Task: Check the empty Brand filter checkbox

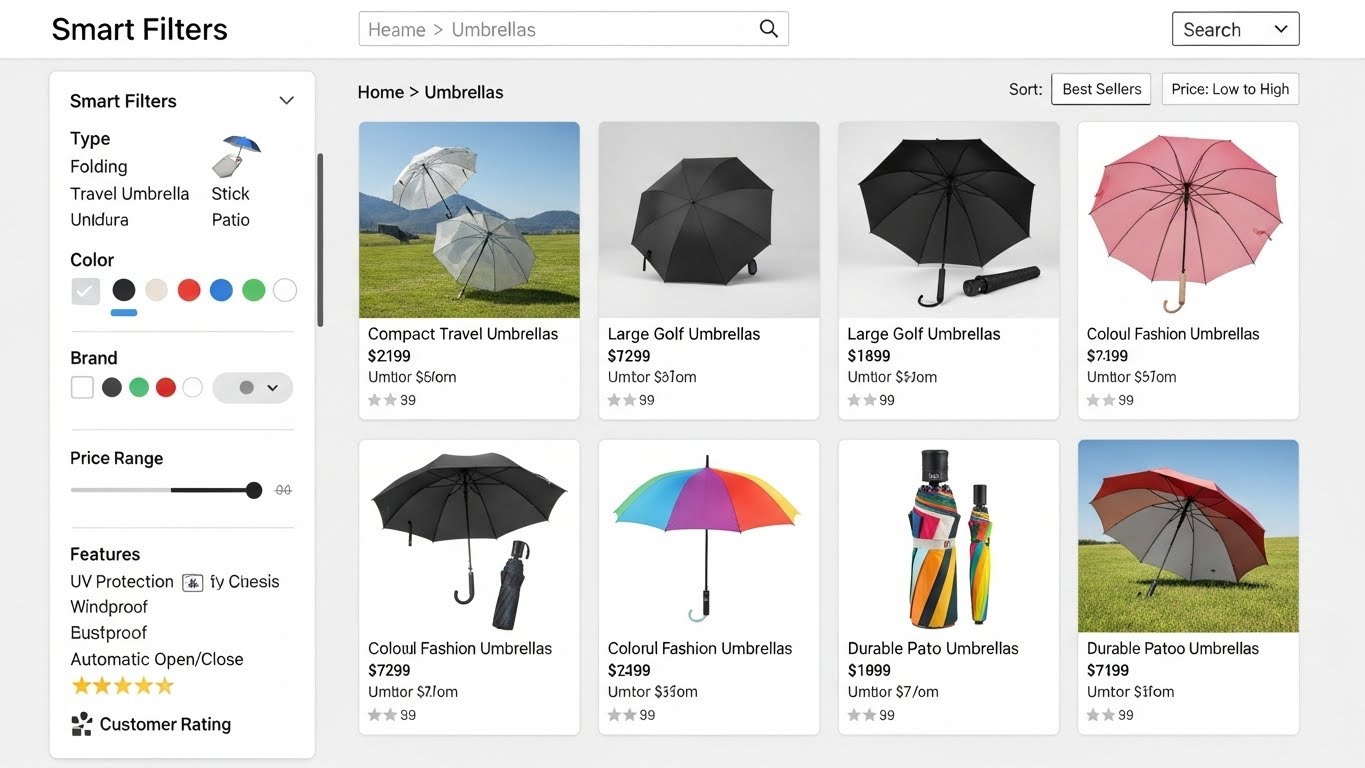Action: (x=81, y=387)
